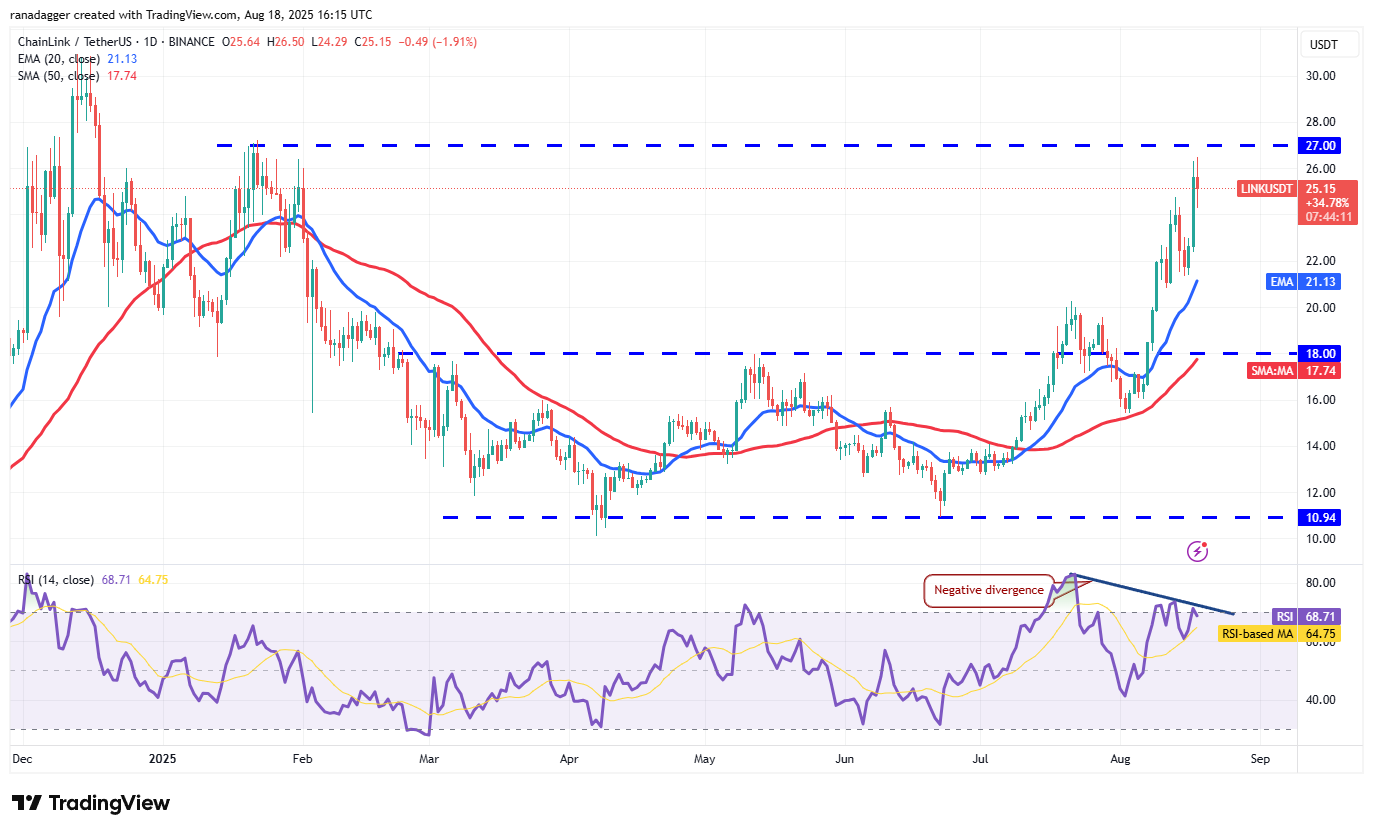The image size is (1373, 833).
Task: Click the TradingView logo
Action: click(91, 803)
